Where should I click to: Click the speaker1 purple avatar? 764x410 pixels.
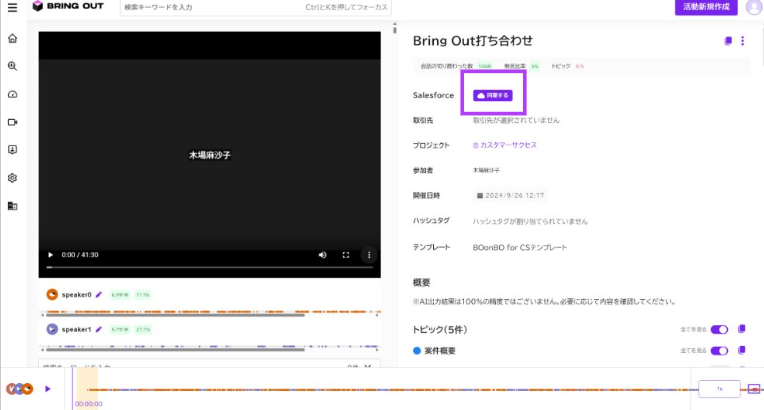point(52,330)
